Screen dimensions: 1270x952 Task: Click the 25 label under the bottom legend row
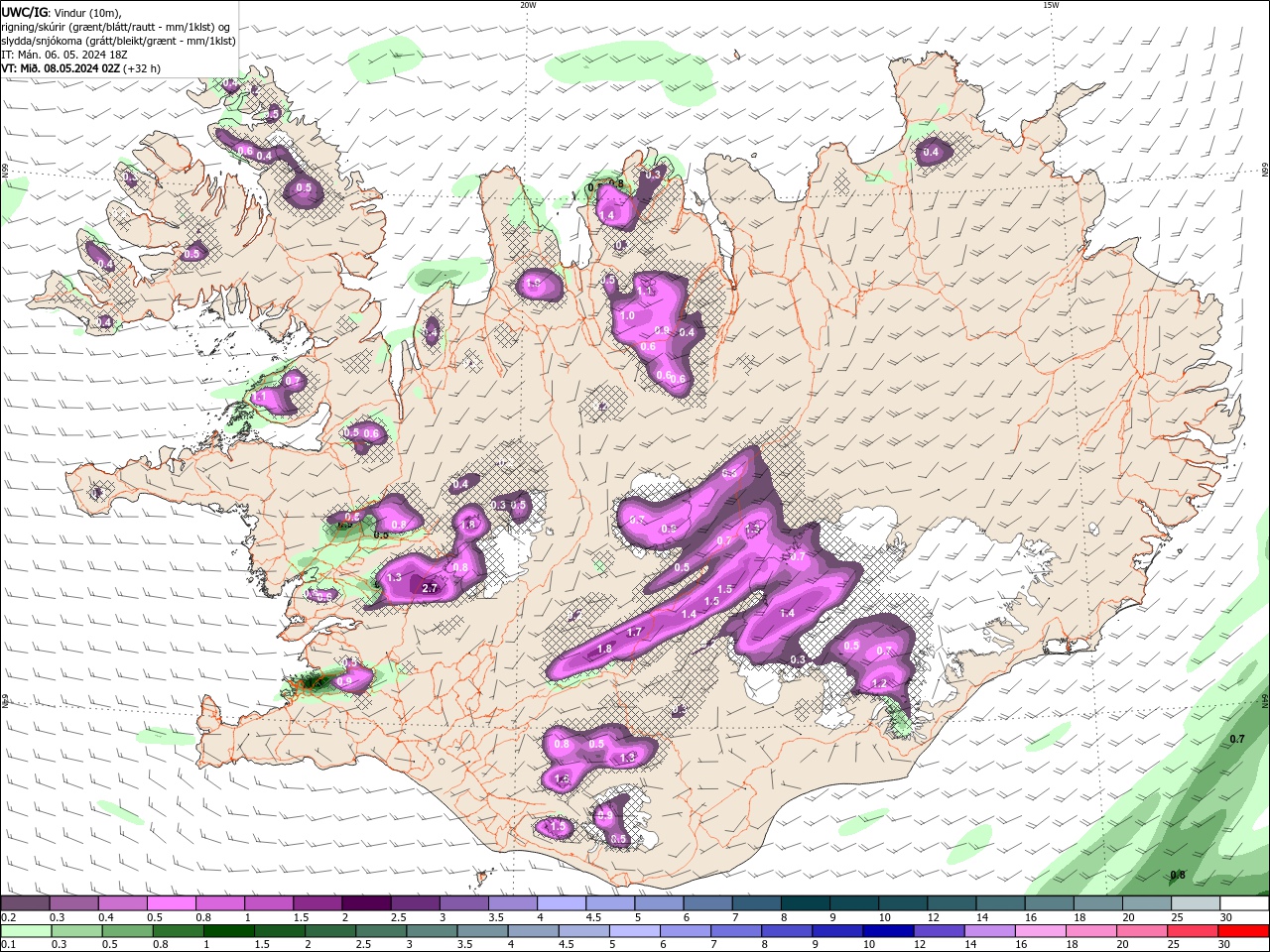coord(1173,945)
